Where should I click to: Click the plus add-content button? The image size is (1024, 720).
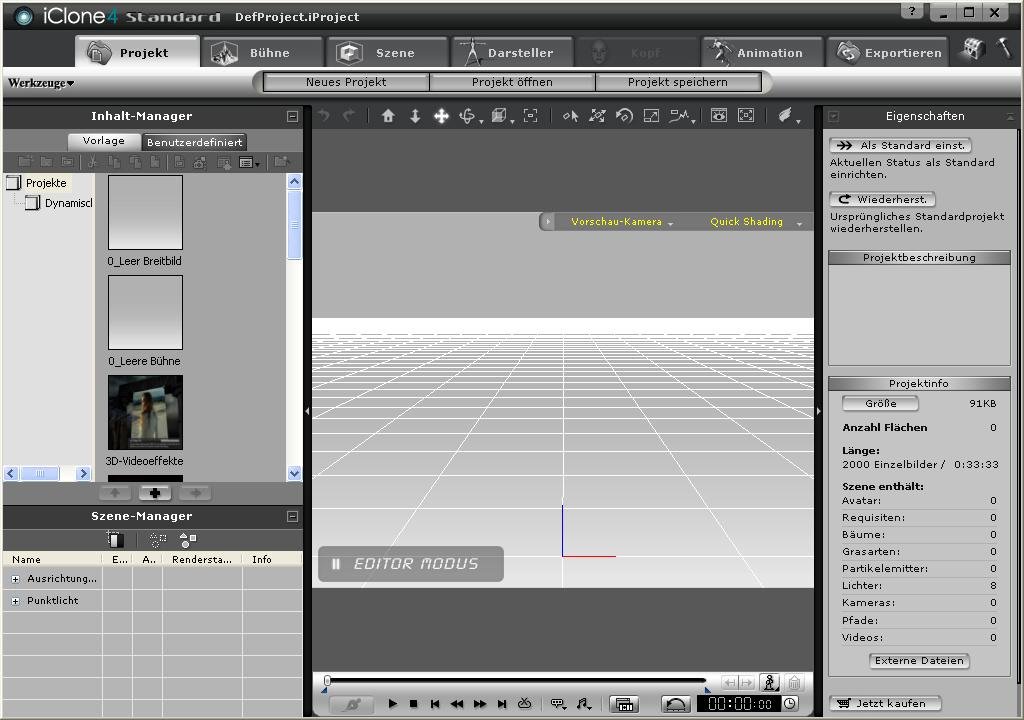coord(155,493)
